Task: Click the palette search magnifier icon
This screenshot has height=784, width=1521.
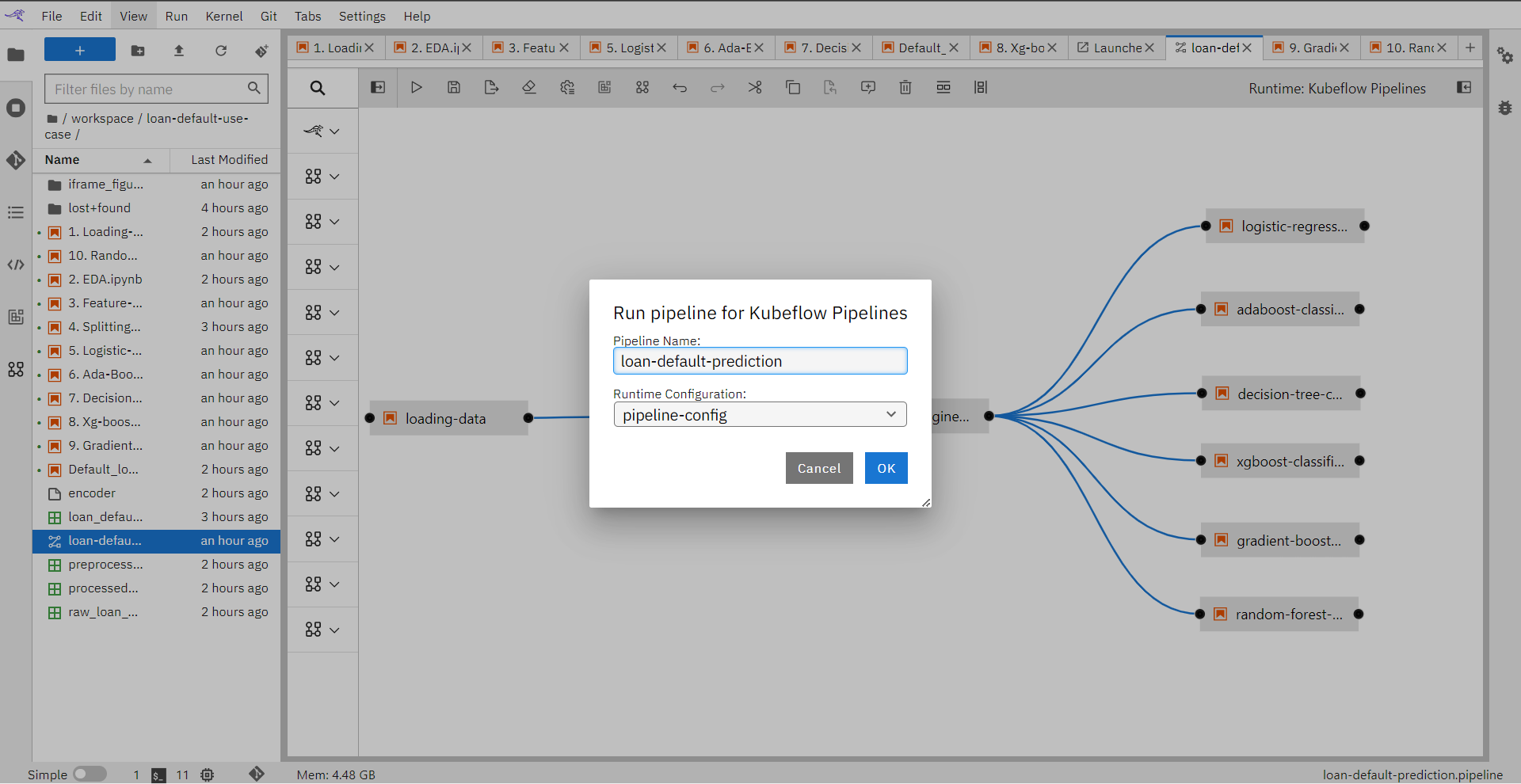Action: point(318,88)
